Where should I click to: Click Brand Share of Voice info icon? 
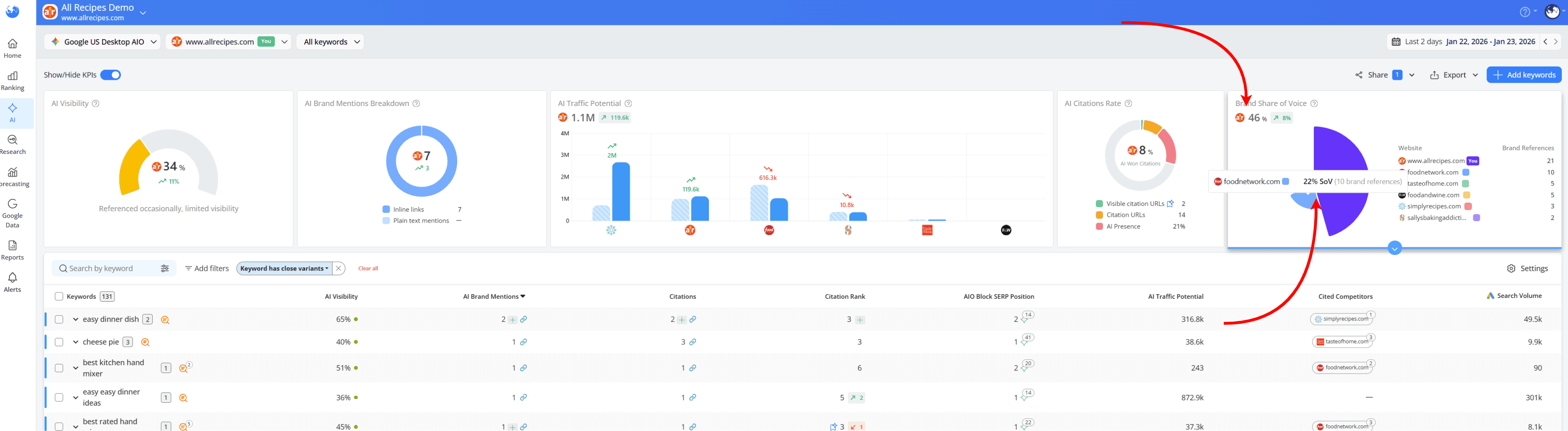tap(1314, 104)
